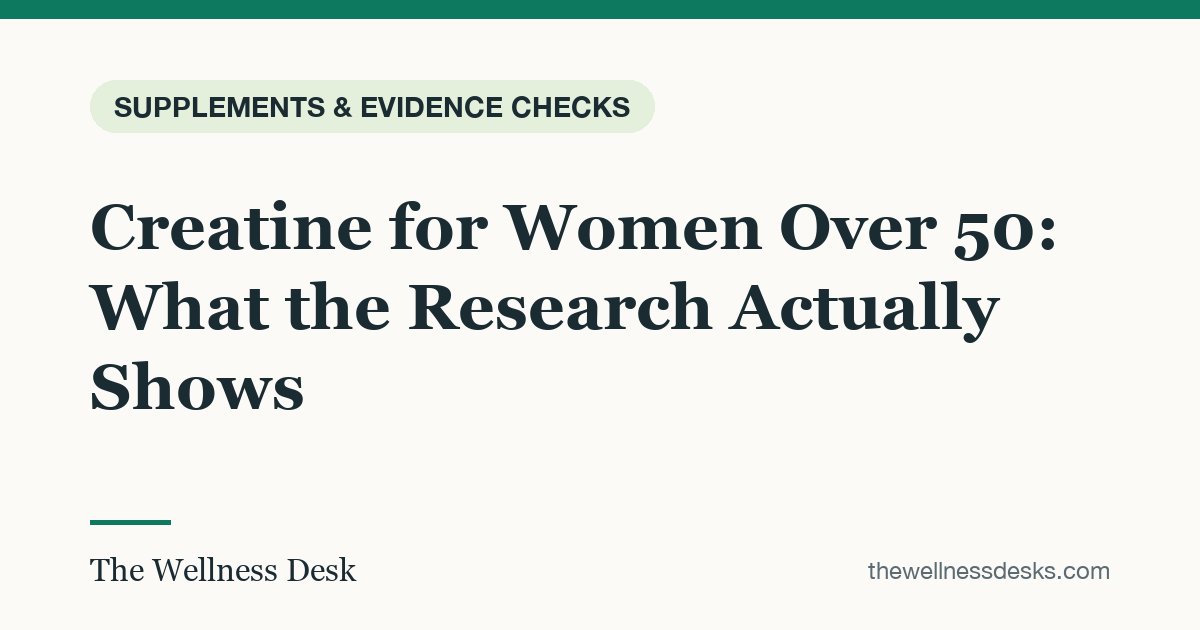1200x630 pixels.
Task: Select The Wellness Desk site name
Action: click(x=223, y=571)
